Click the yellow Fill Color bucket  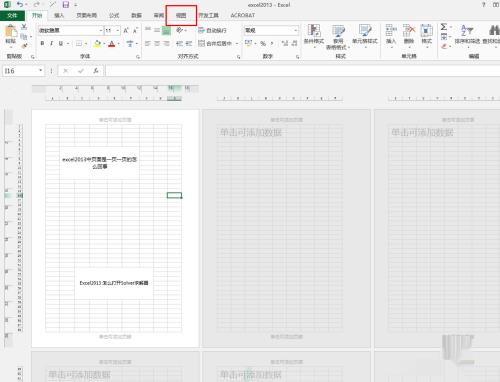(97, 43)
